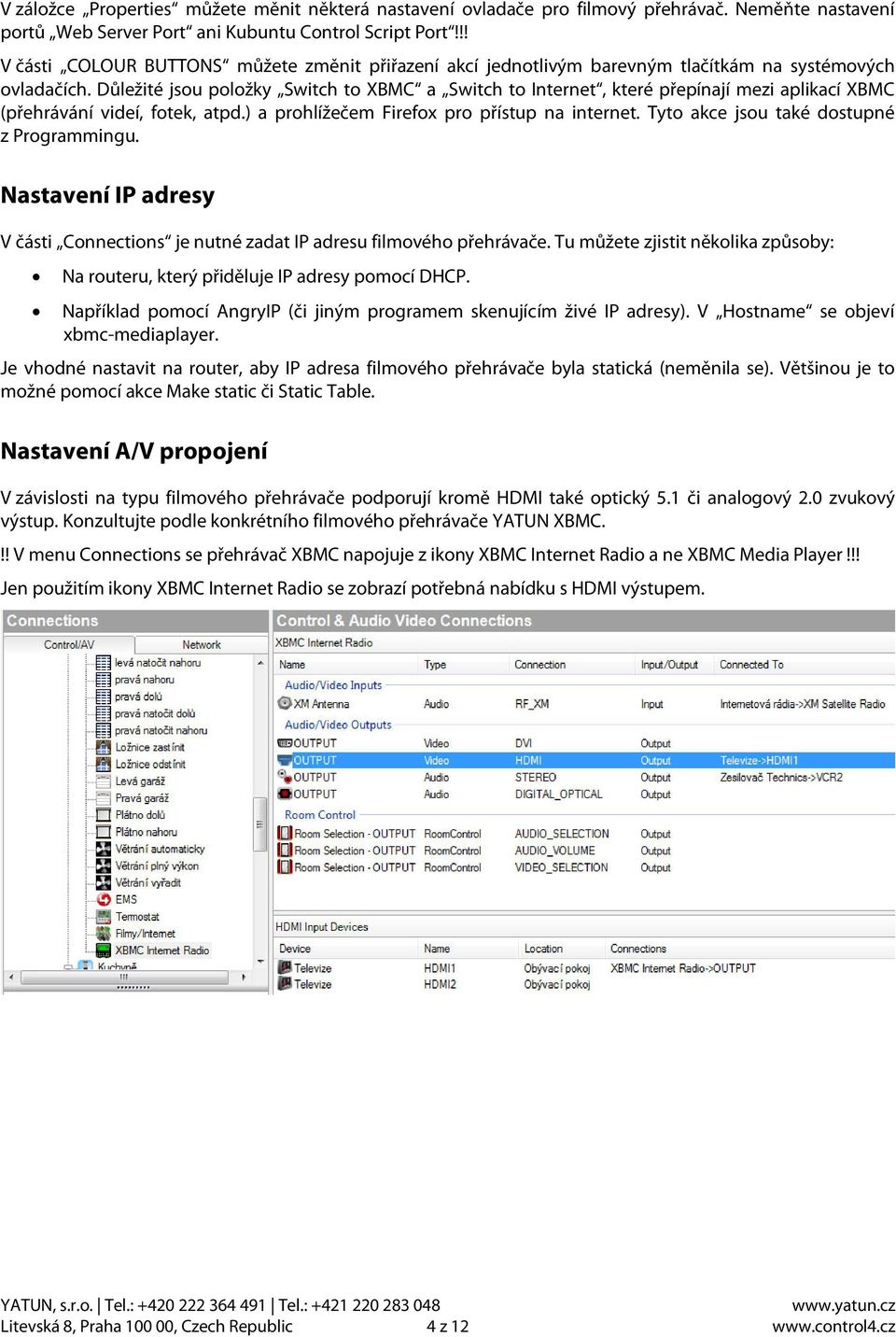The height and width of the screenshot is (1337, 896).
Task: Click the vertical scrollbar thumb of the tree
Action: point(260,823)
